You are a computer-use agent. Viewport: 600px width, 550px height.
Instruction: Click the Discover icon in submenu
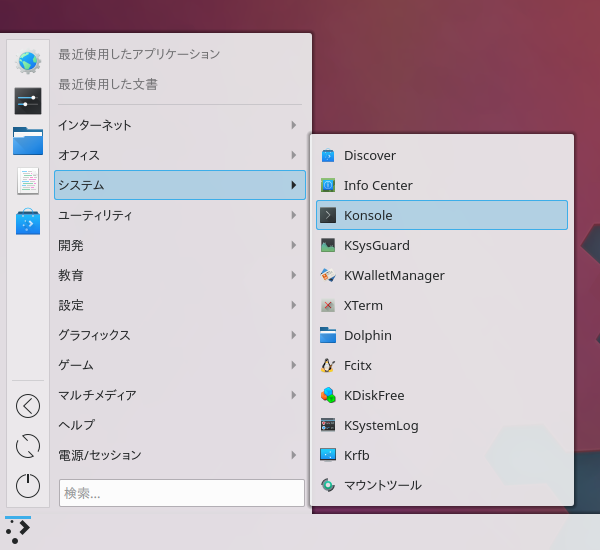pyautogui.click(x=328, y=155)
